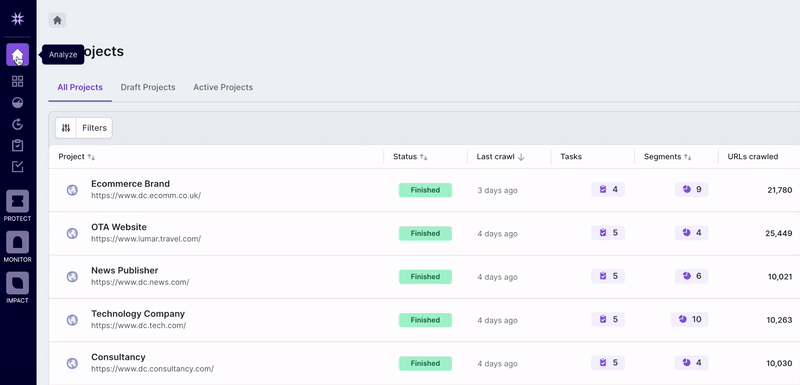Click the URL https://www.dc.news.com/
800x385 pixels.
tap(140, 282)
